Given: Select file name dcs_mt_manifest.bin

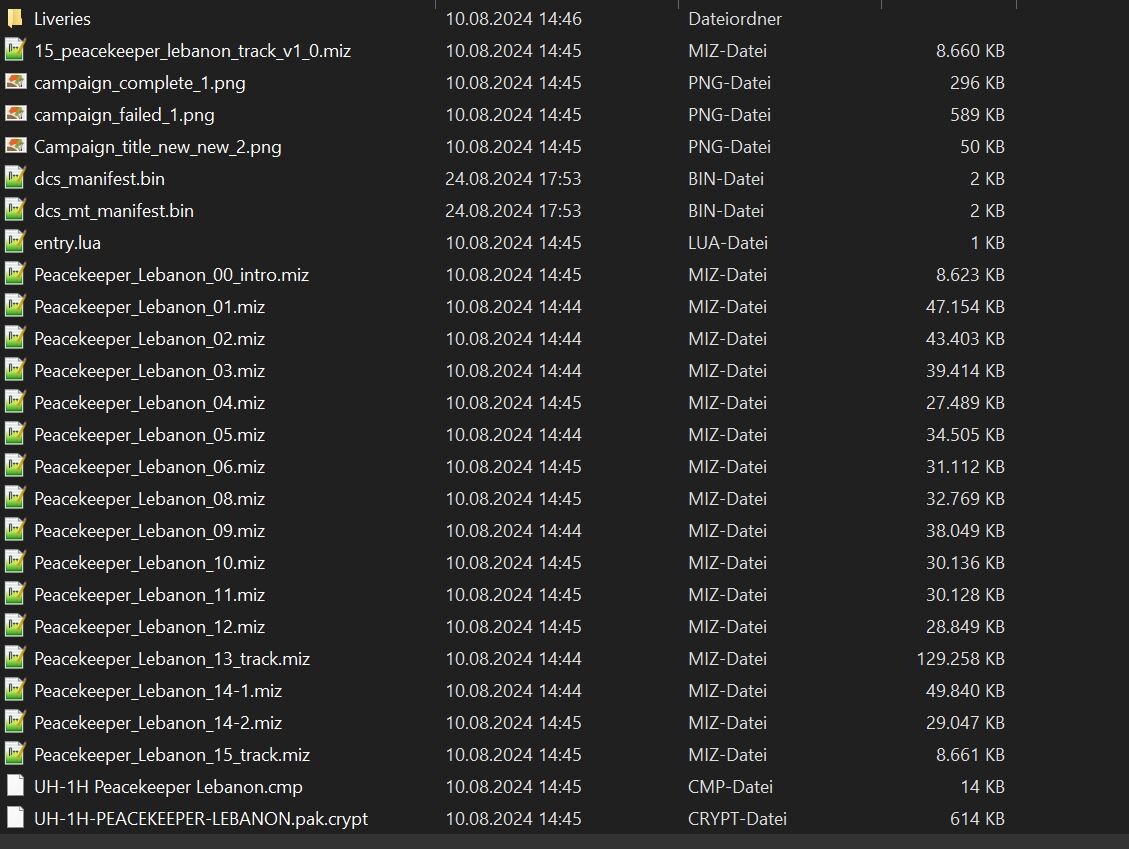Looking at the screenshot, I should tap(114, 211).
